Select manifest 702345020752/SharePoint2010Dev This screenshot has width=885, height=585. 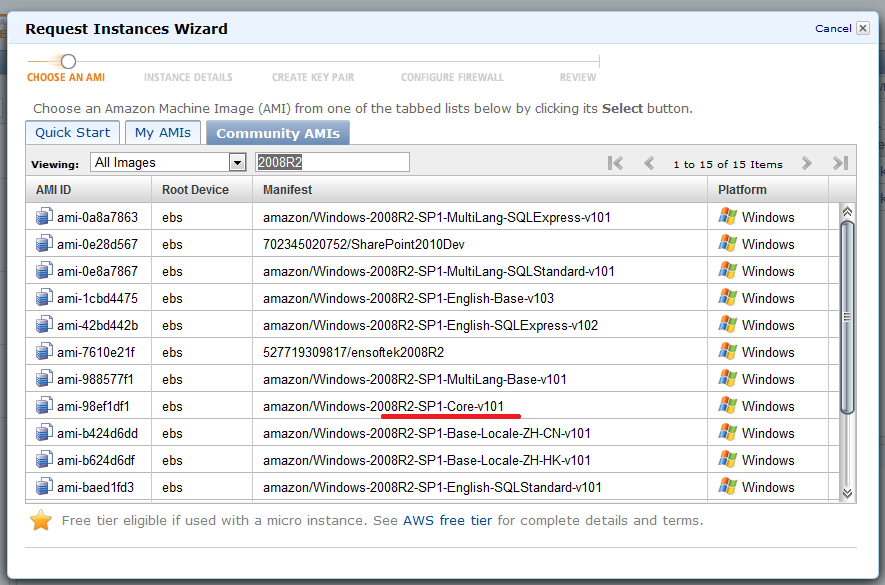[x=363, y=245]
